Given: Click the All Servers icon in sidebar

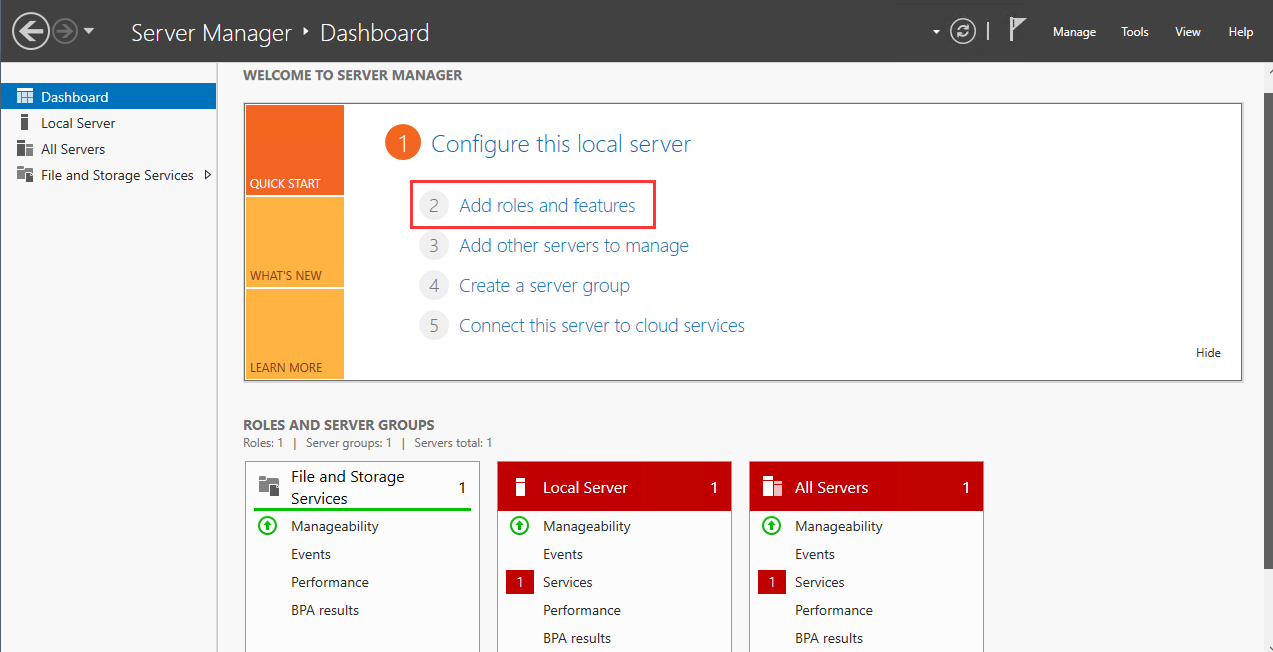Looking at the screenshot, I should pyautogui.click(x=25, y=148).
